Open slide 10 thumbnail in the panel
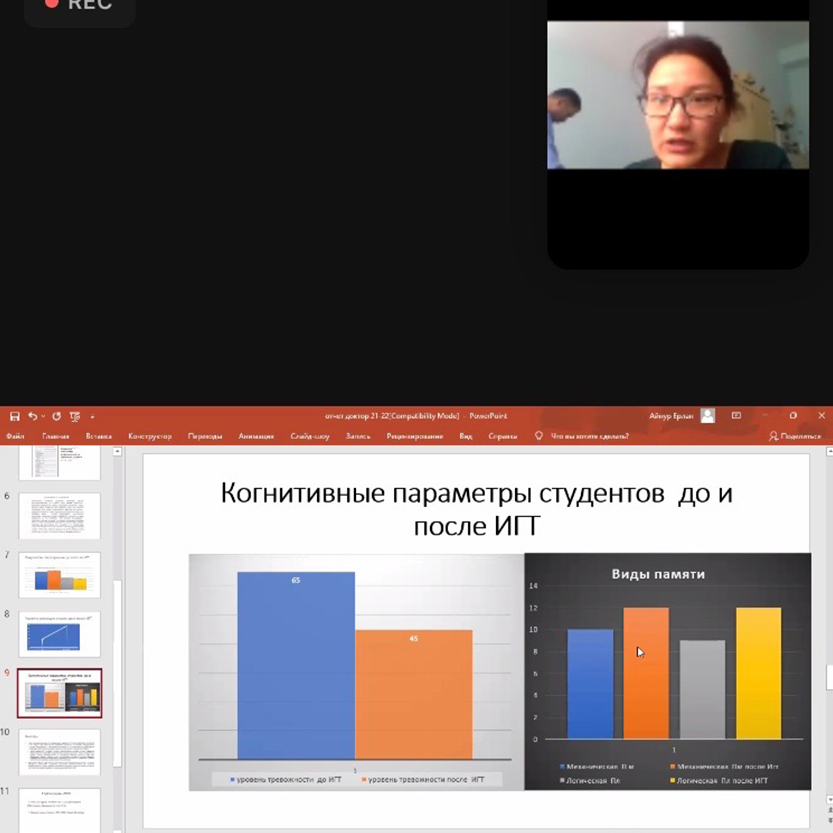Screen dimensions: 833x833 60,752
